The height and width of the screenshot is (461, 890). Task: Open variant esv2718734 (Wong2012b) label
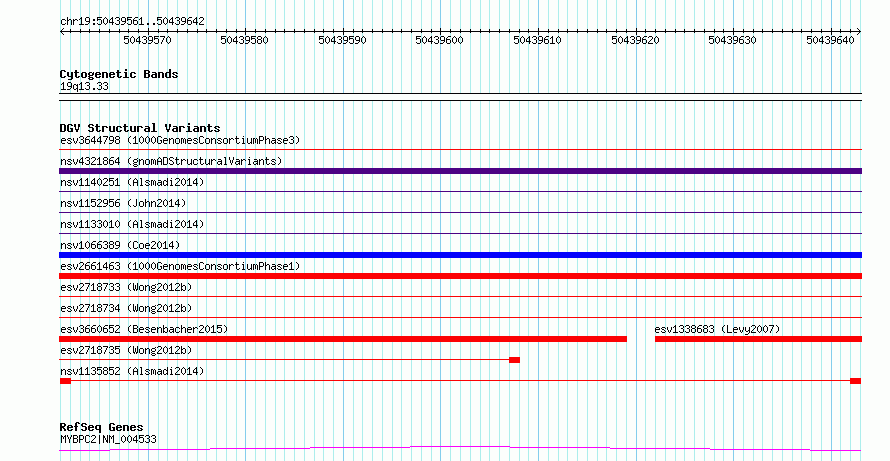(126, 308)
